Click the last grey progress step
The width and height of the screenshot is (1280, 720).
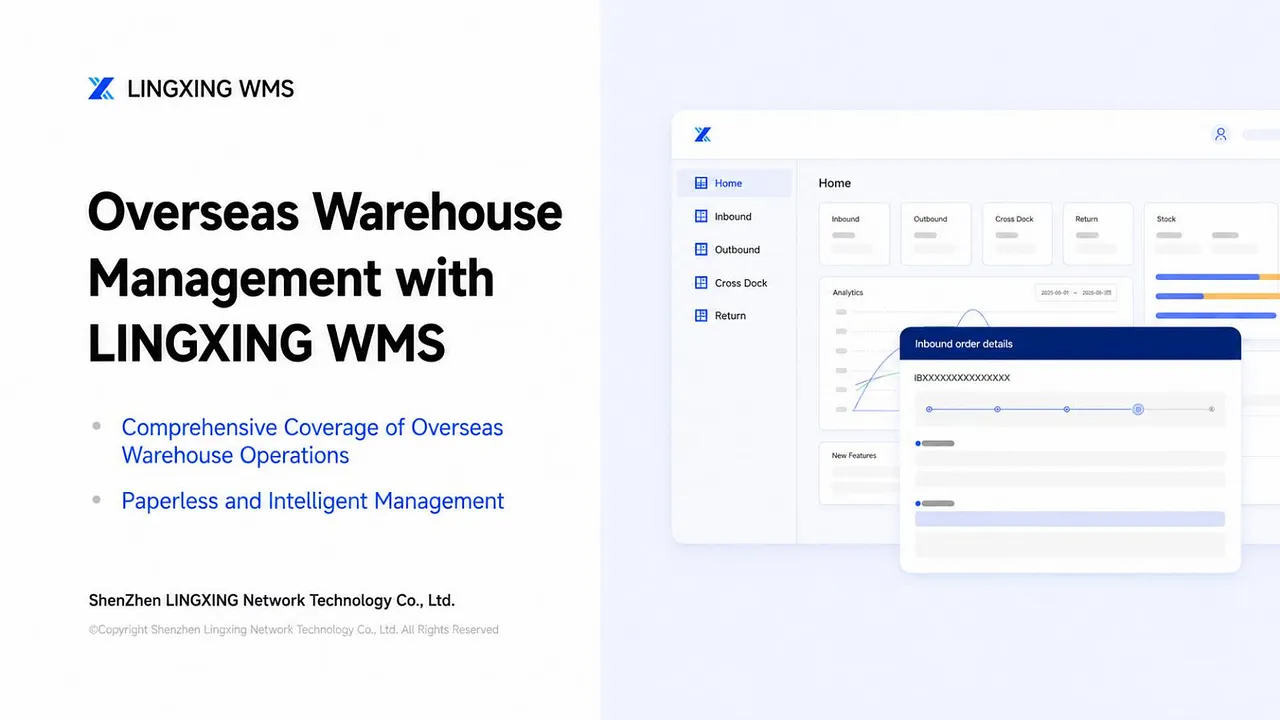click(1211, 409)
